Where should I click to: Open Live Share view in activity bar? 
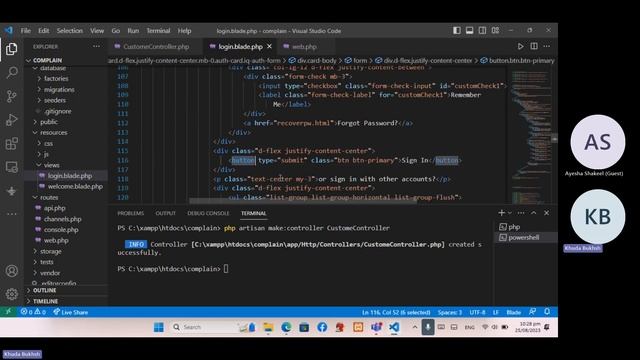11,191
